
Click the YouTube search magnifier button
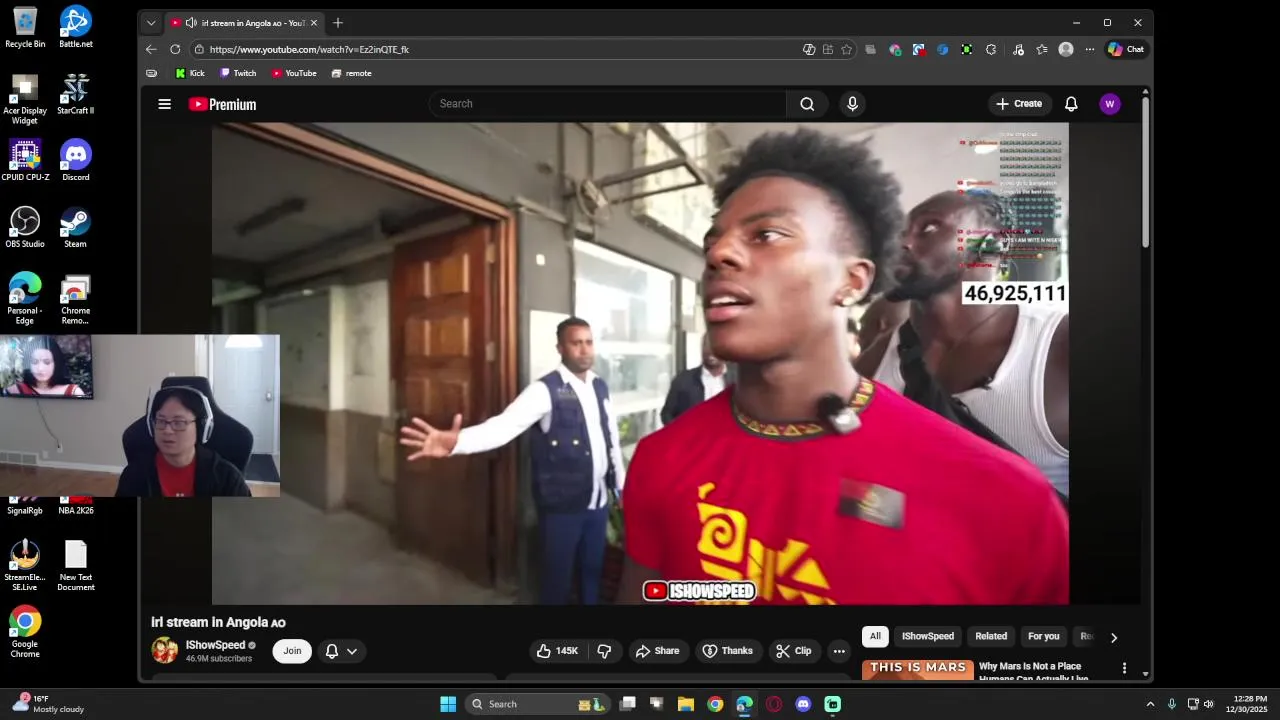807,104
